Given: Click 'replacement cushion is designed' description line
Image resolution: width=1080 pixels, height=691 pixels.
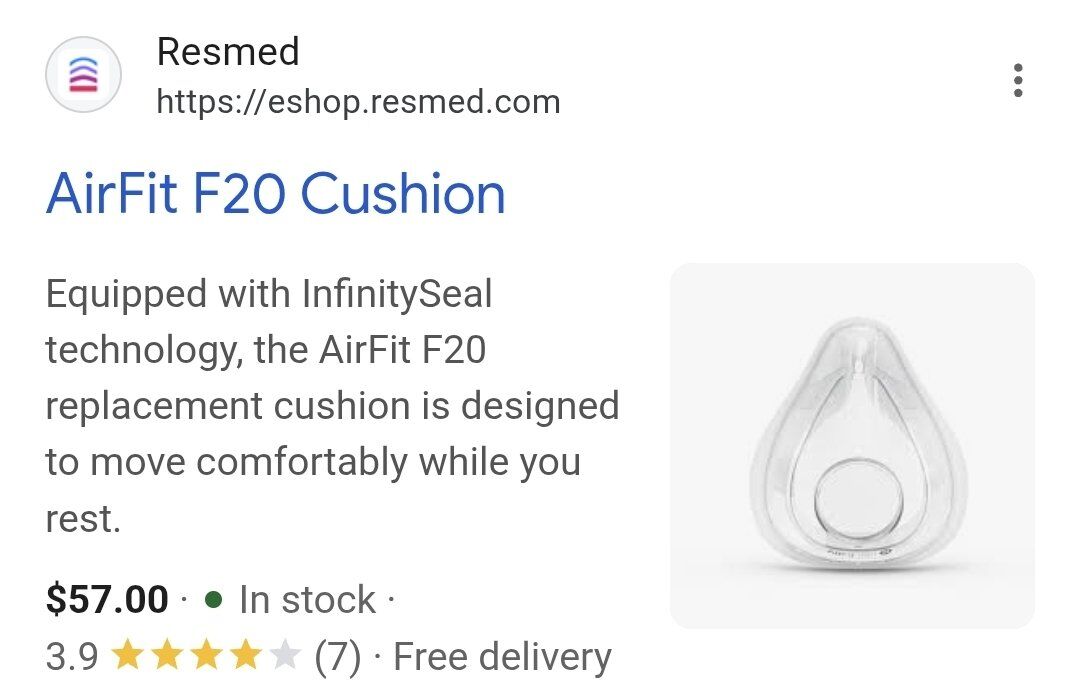Looking at the screenshot, I should click(x=332, y=407).
